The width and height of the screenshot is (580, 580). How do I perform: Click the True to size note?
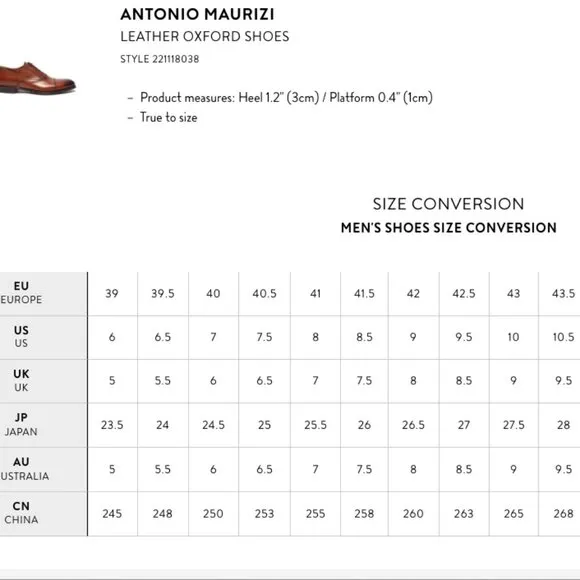pos(169,117)
